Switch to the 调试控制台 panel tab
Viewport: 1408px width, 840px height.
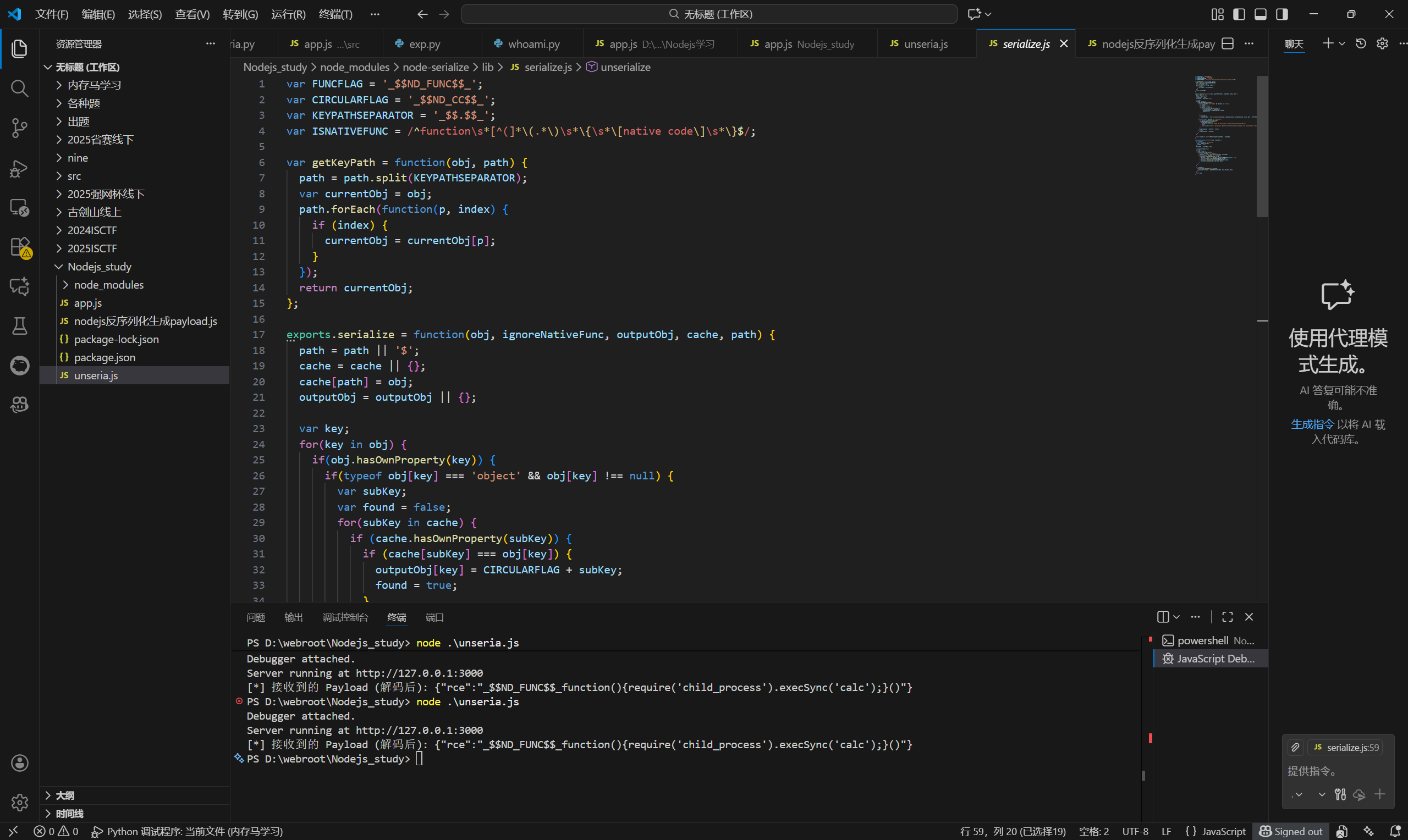tap(345, 617)
